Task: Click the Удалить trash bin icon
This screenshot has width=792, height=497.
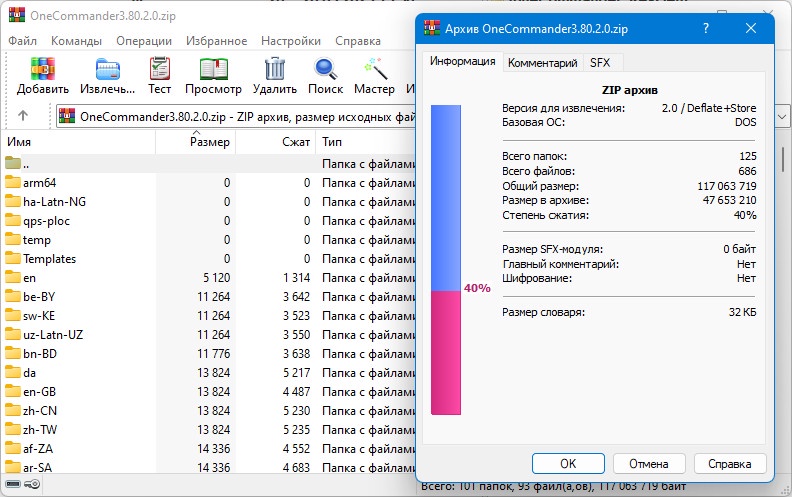Action: (x=275, y=69)
